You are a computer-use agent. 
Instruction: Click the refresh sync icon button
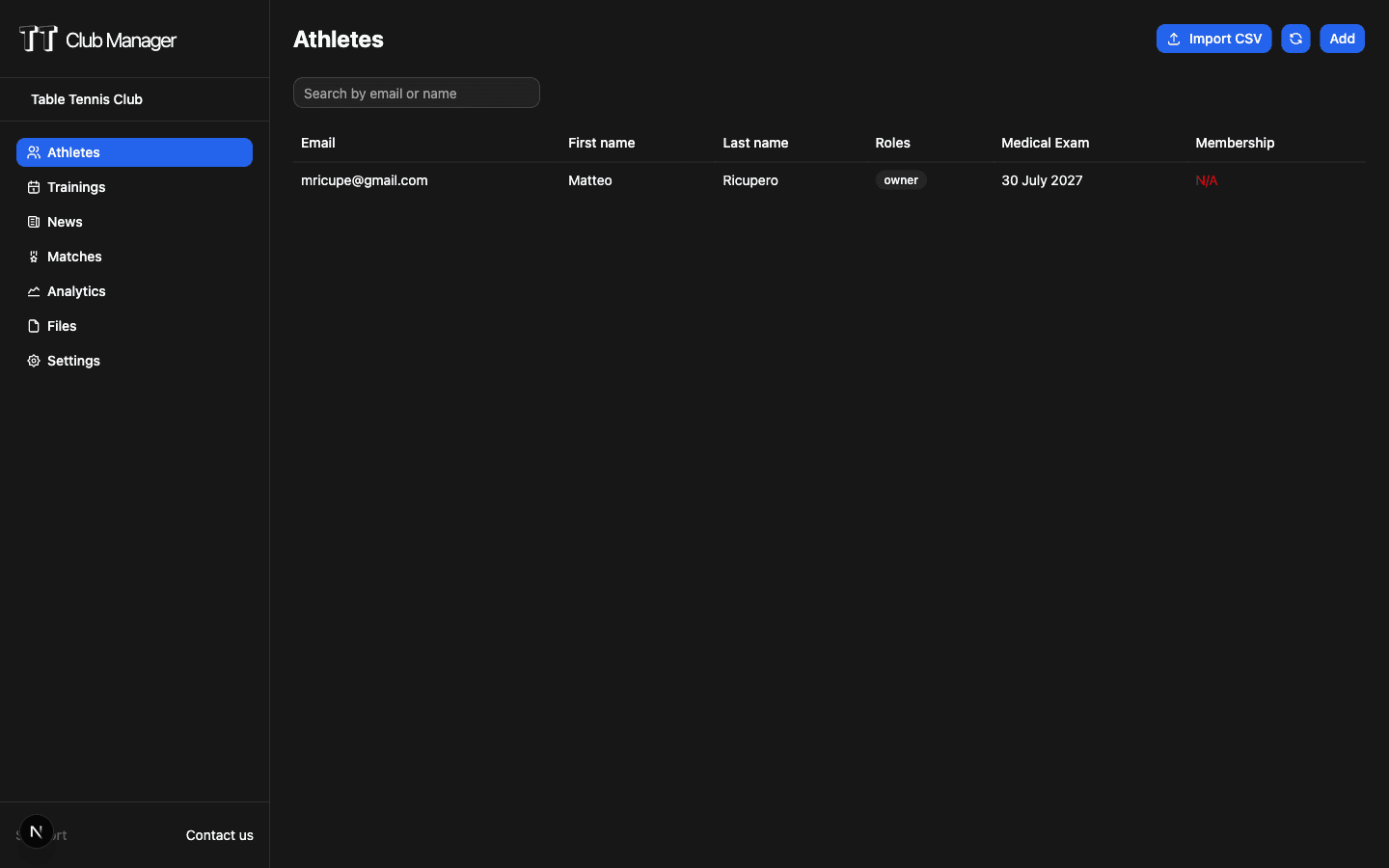(1295, 39)
